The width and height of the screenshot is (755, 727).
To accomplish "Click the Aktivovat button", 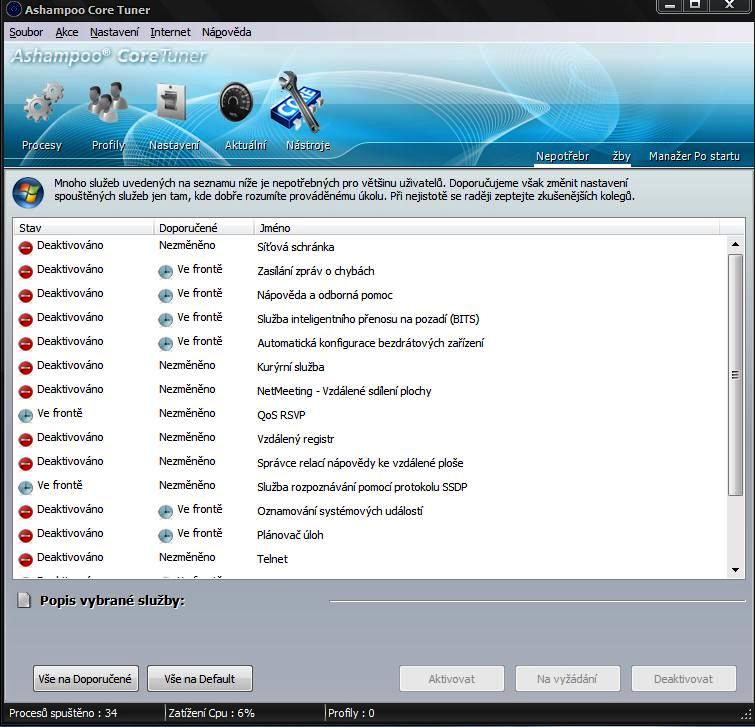I will tap(452, 679).
